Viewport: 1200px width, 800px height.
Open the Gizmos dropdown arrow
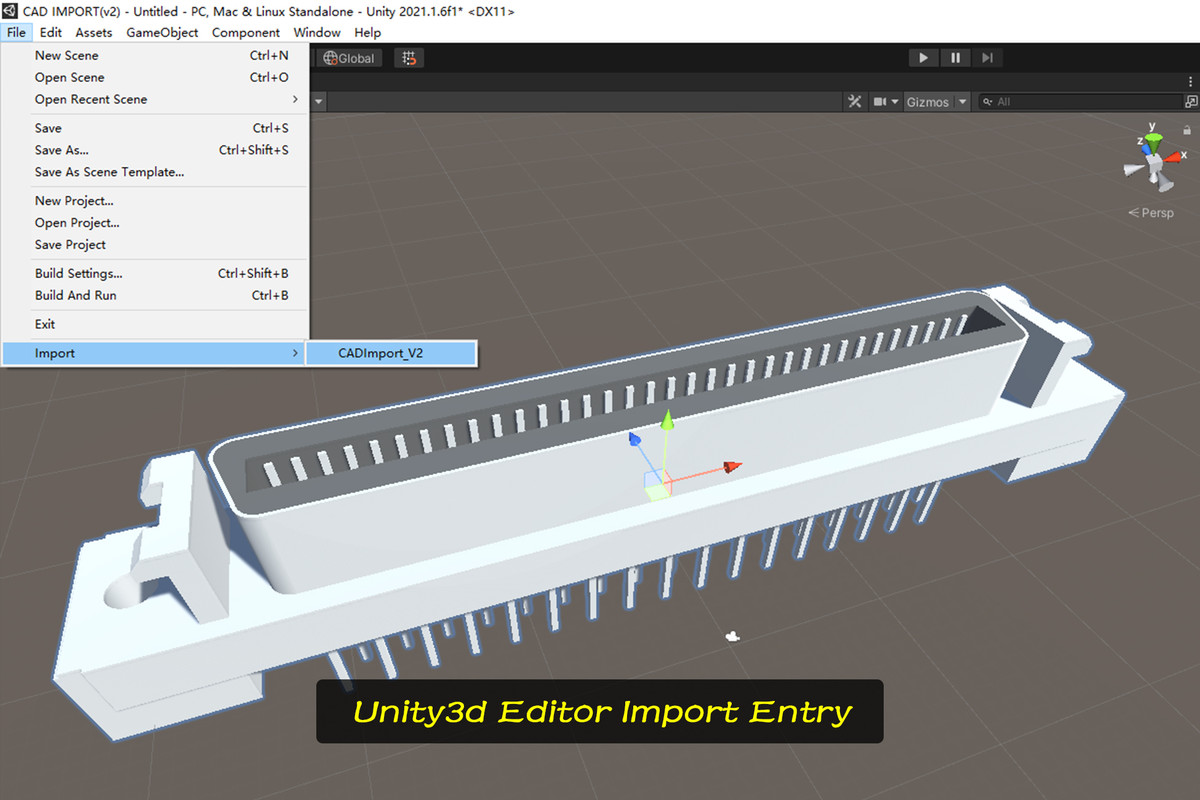pos(963,102)
